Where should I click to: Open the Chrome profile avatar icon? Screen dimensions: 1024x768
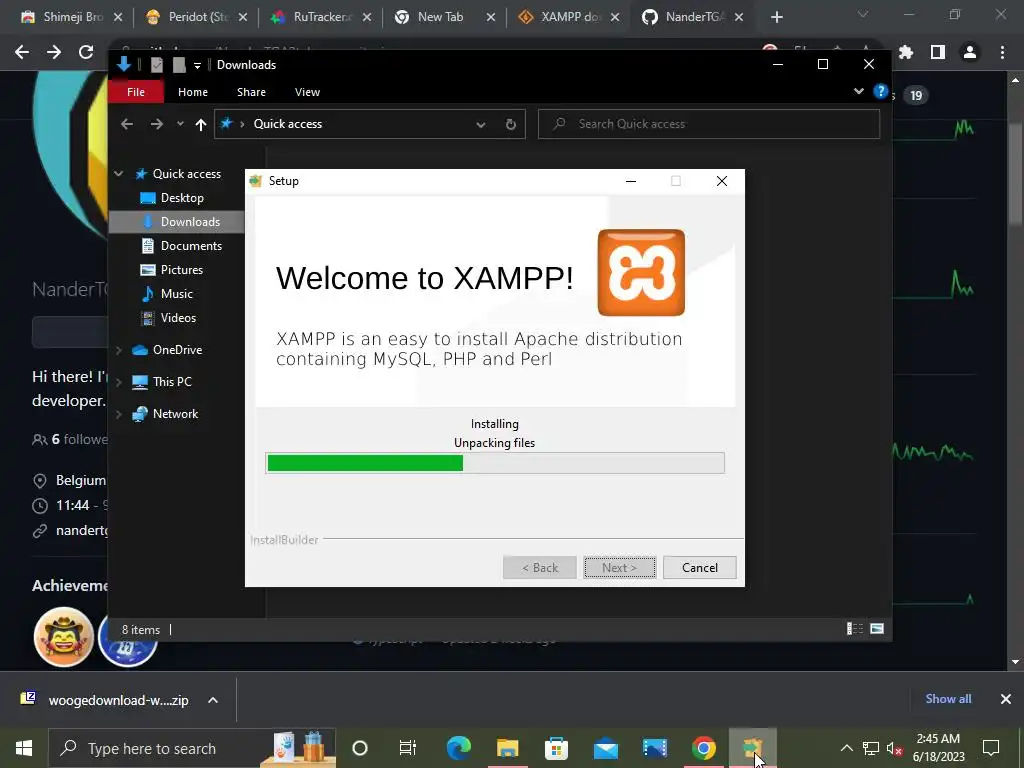pyautogui.click(x=970, y=52)
